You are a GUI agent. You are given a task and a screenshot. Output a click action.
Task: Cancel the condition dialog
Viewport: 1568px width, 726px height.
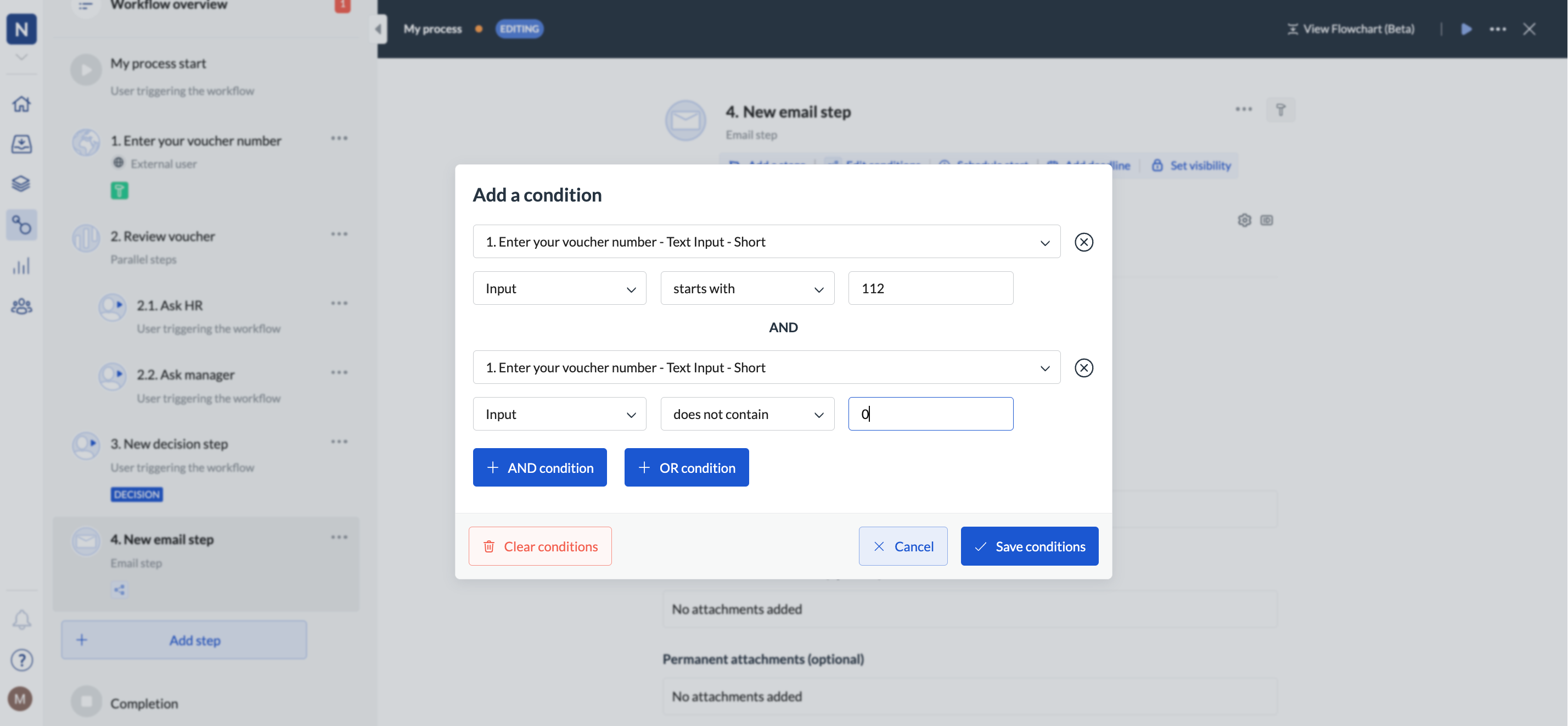click(x=903, y=546)
